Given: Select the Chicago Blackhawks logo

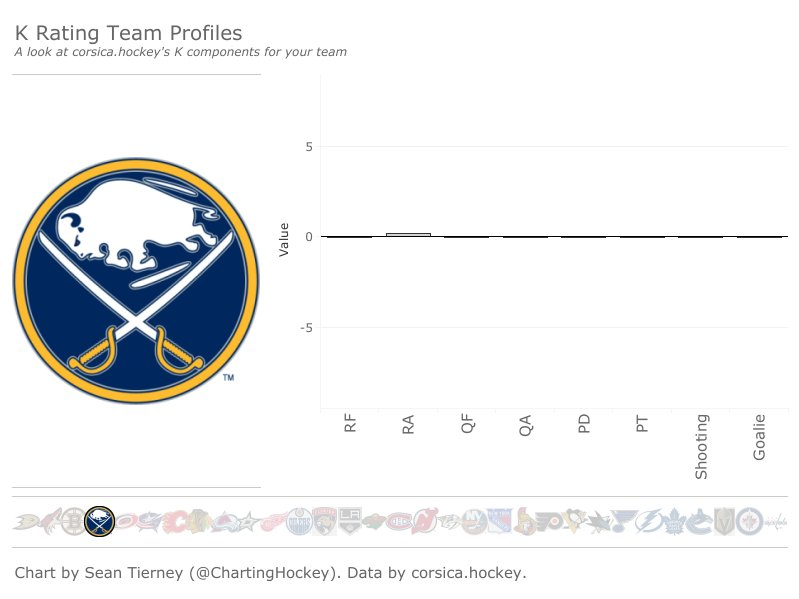Looking at the screenshot, I should click(198, 522).
